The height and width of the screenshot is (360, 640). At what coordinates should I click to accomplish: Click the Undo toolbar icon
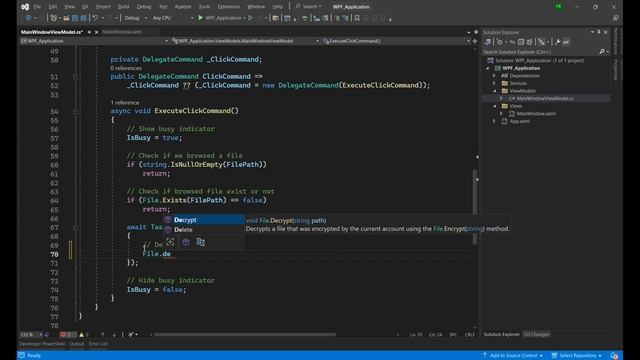click(95, 18)
